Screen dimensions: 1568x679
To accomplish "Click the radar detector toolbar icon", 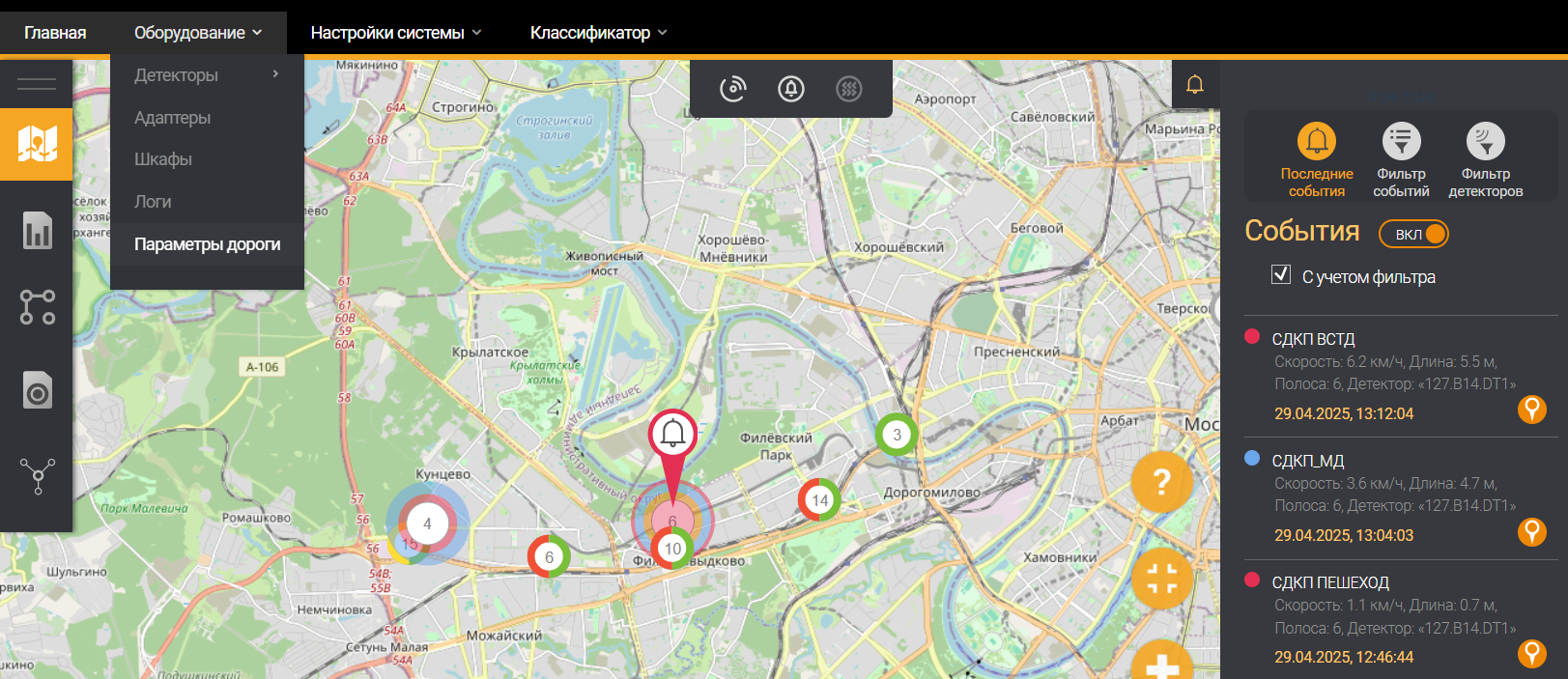I will click(x=733, y=89).
